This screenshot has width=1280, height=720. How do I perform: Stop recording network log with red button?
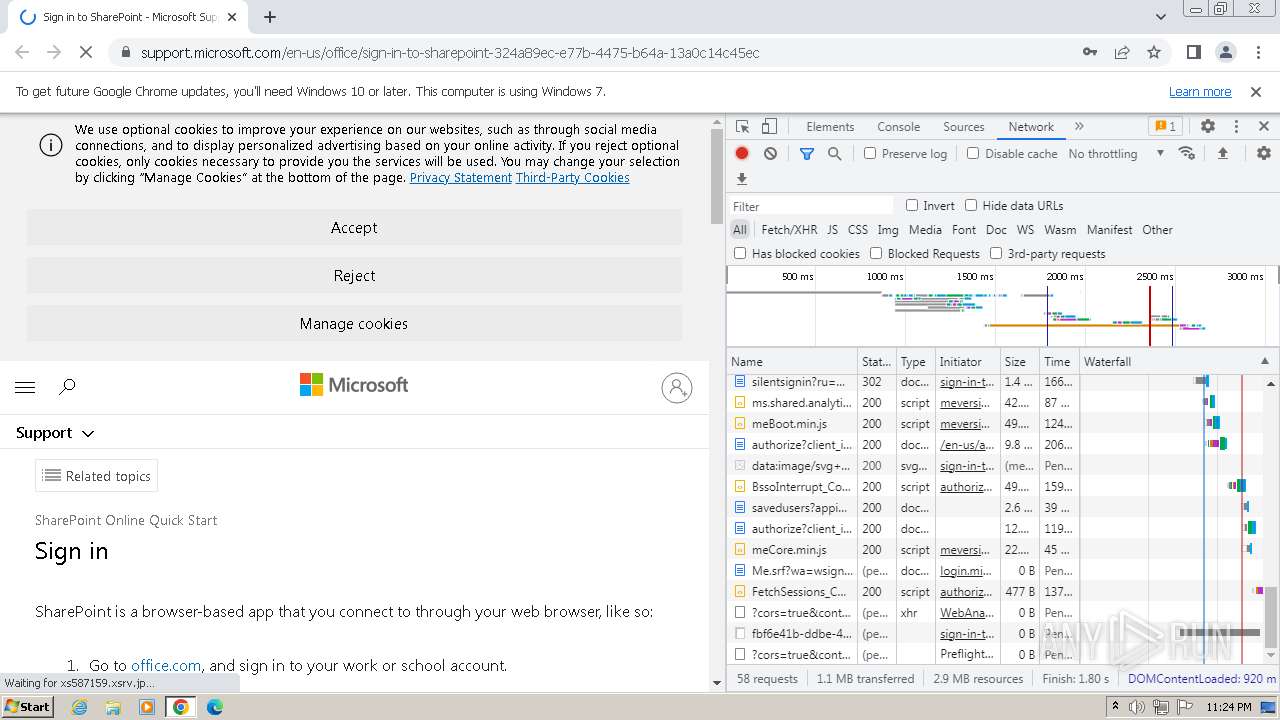(x=742, y=153)
